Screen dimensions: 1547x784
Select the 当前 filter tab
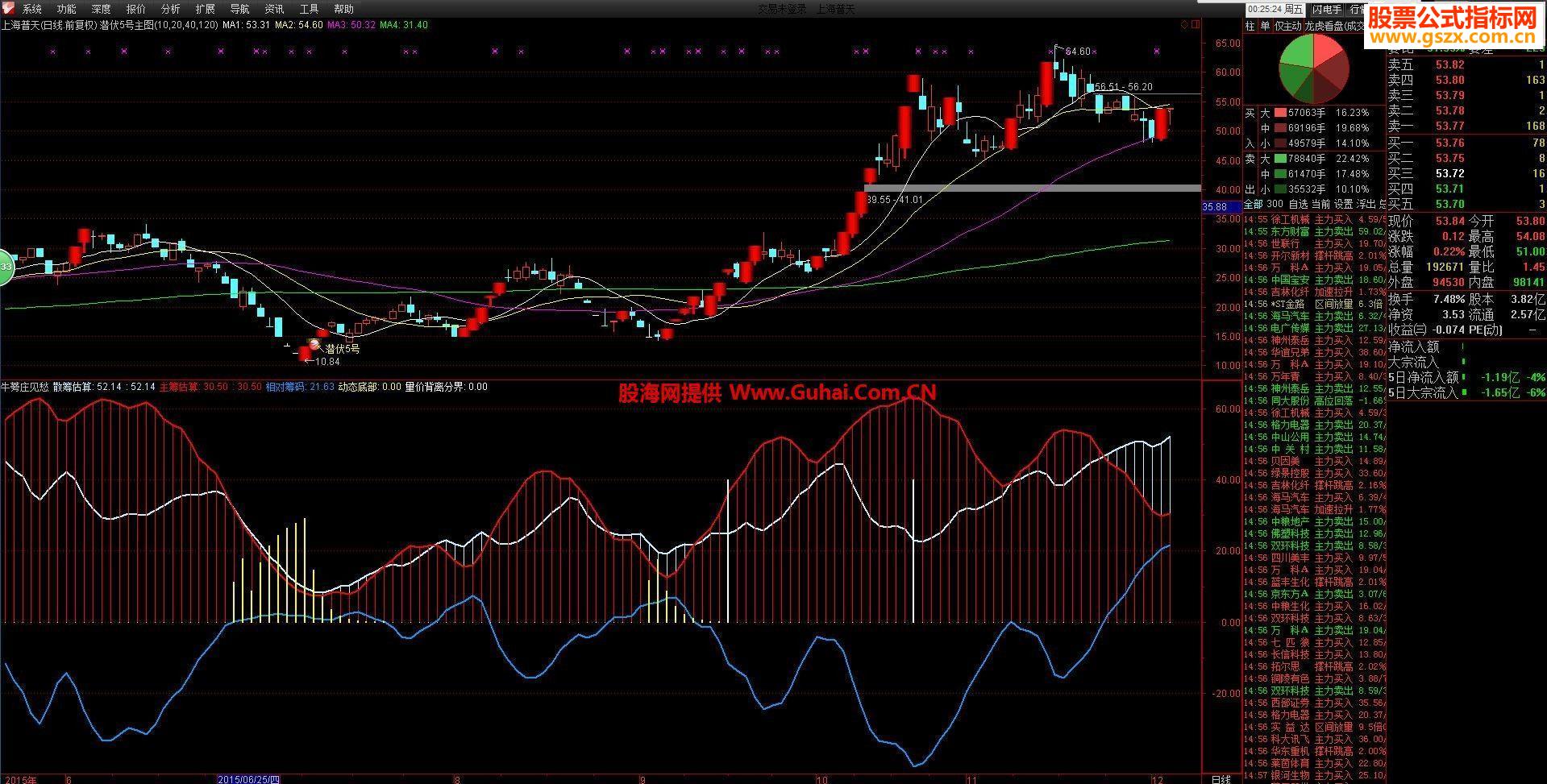click(x=1321, y=204)
